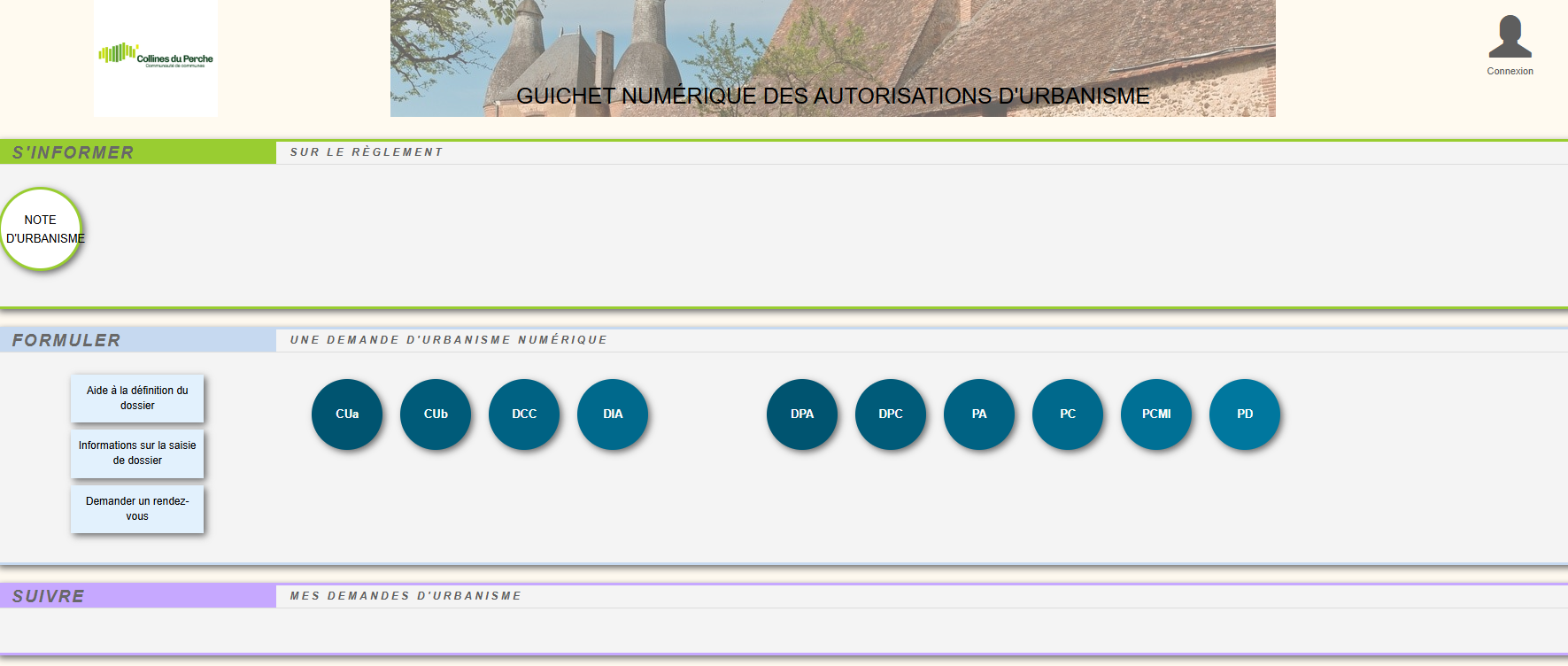Viewport: 1568px width, 666px height.
Task: Choose the DPC request circle
Action: tap(891, 414)
